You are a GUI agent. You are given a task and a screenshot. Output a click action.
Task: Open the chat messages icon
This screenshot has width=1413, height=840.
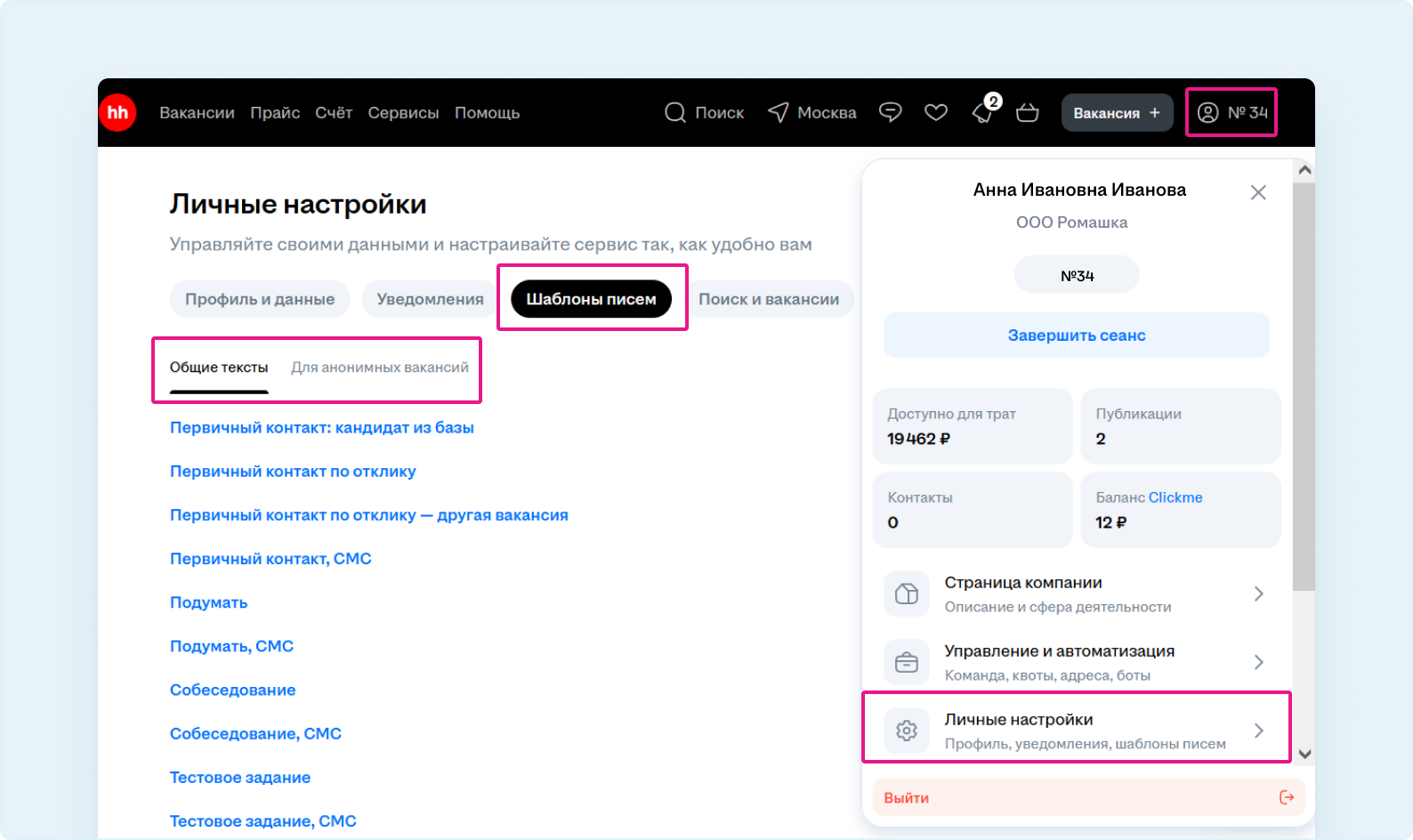(x=891, y=112)
